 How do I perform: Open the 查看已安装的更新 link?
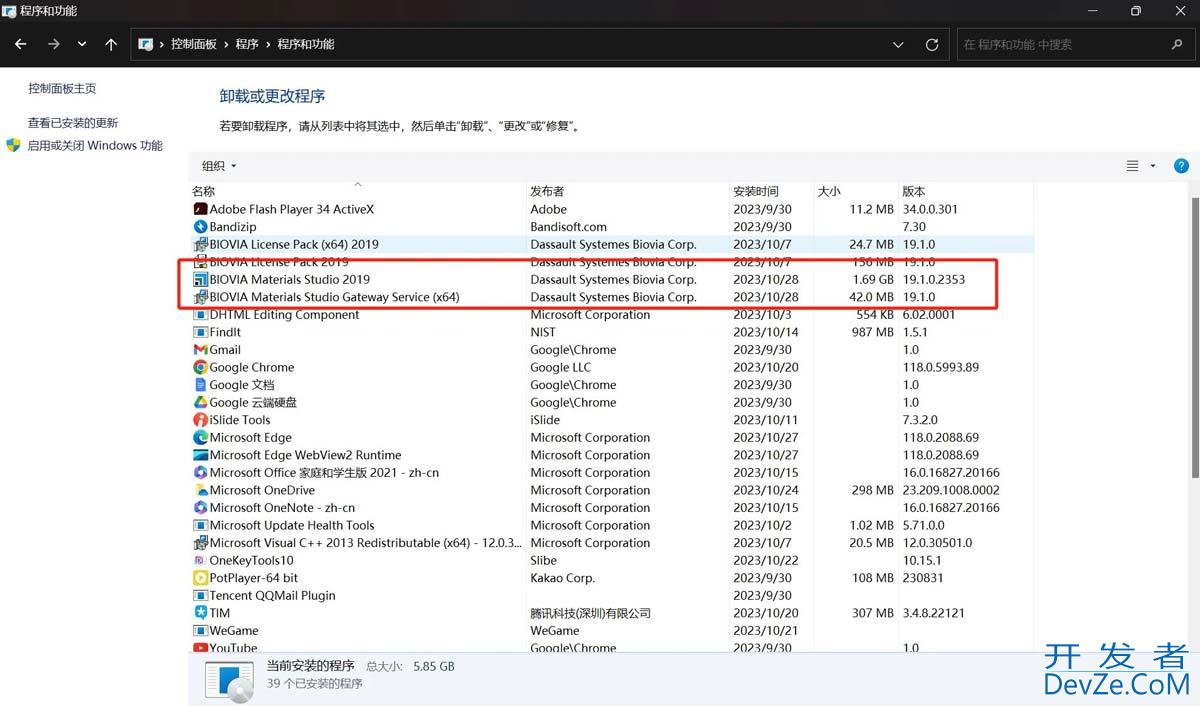coord(73,123)
